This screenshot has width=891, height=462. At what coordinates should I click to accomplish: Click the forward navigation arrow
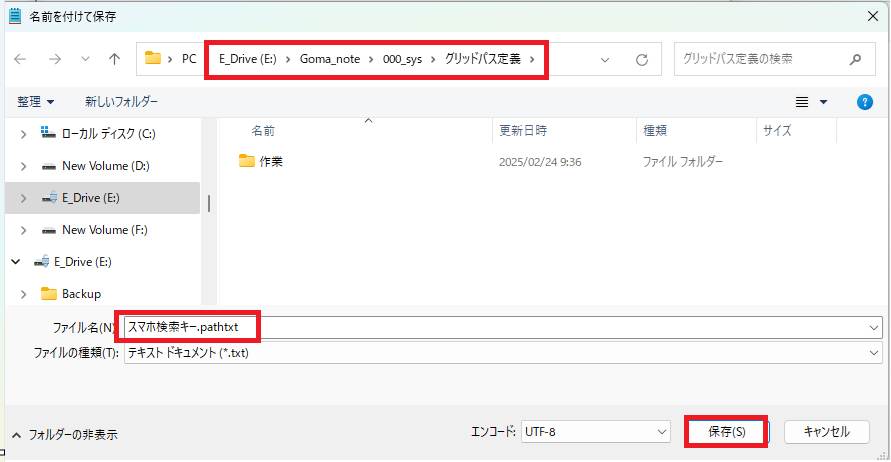click(x=55, y=59)
